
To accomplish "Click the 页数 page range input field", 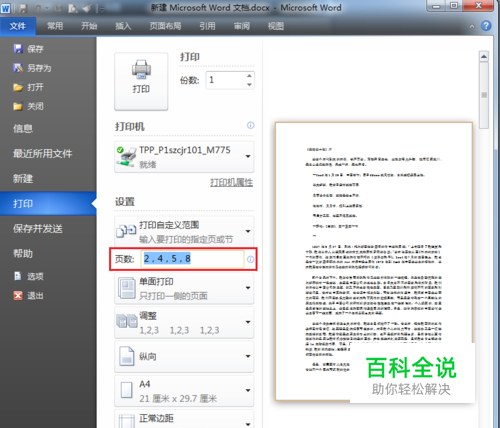I will [x=192, y=259].
